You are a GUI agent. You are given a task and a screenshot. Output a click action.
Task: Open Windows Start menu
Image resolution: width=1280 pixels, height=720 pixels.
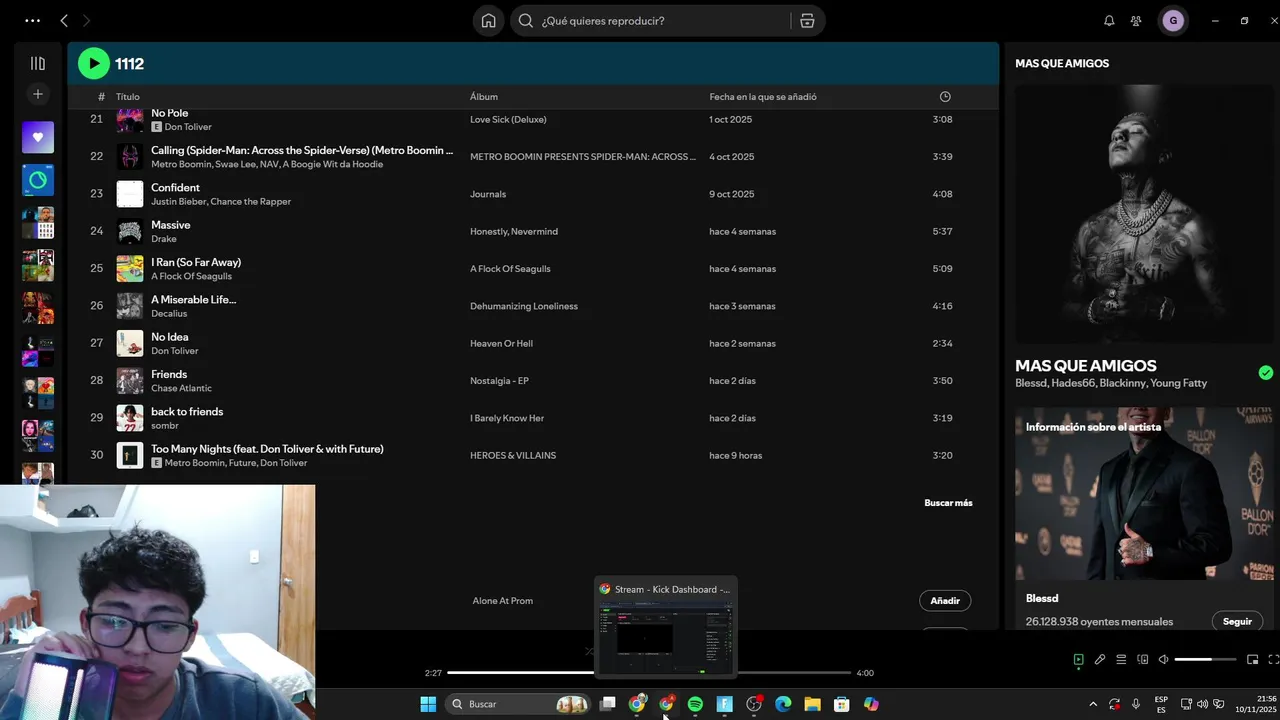tap(428, 704)
